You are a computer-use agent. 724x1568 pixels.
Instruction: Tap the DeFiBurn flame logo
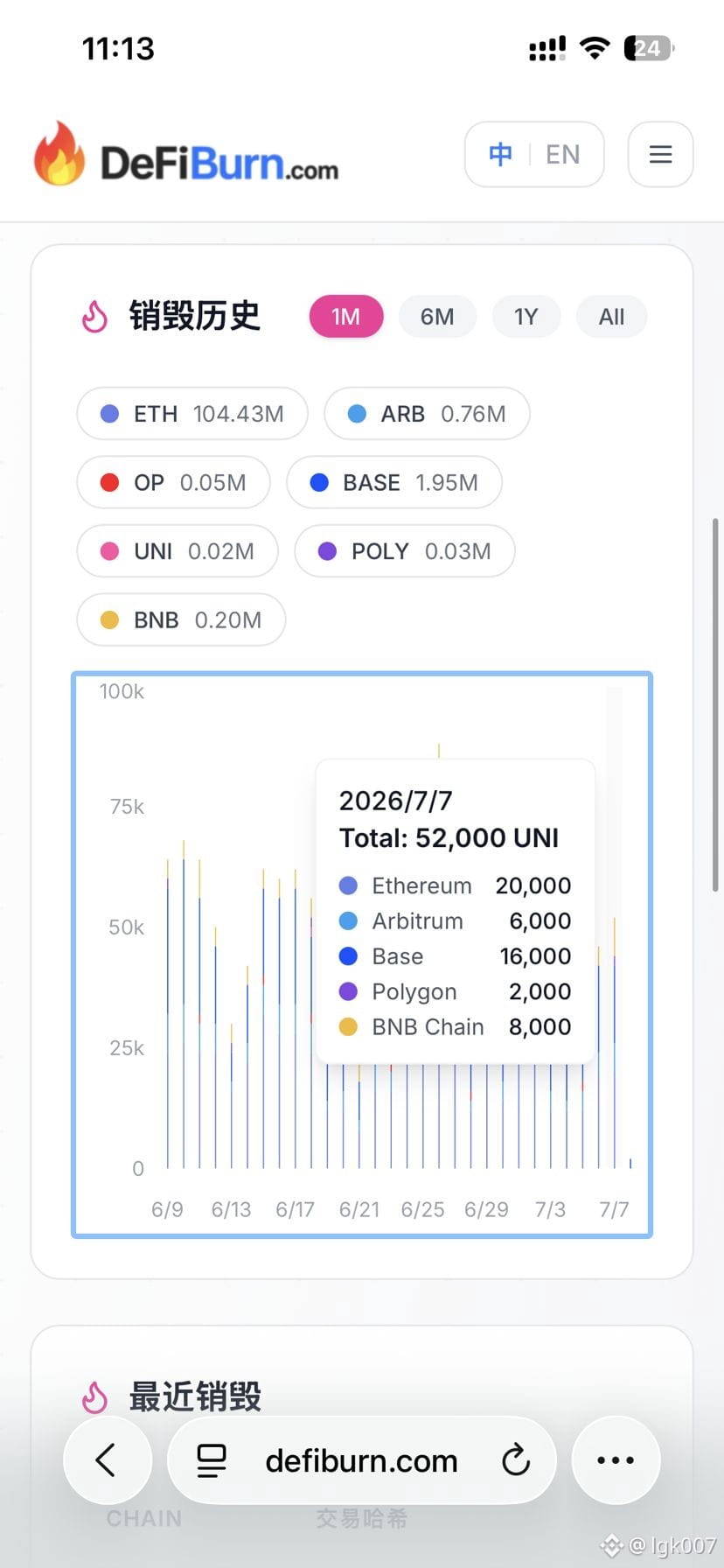[x=59, y=154]
